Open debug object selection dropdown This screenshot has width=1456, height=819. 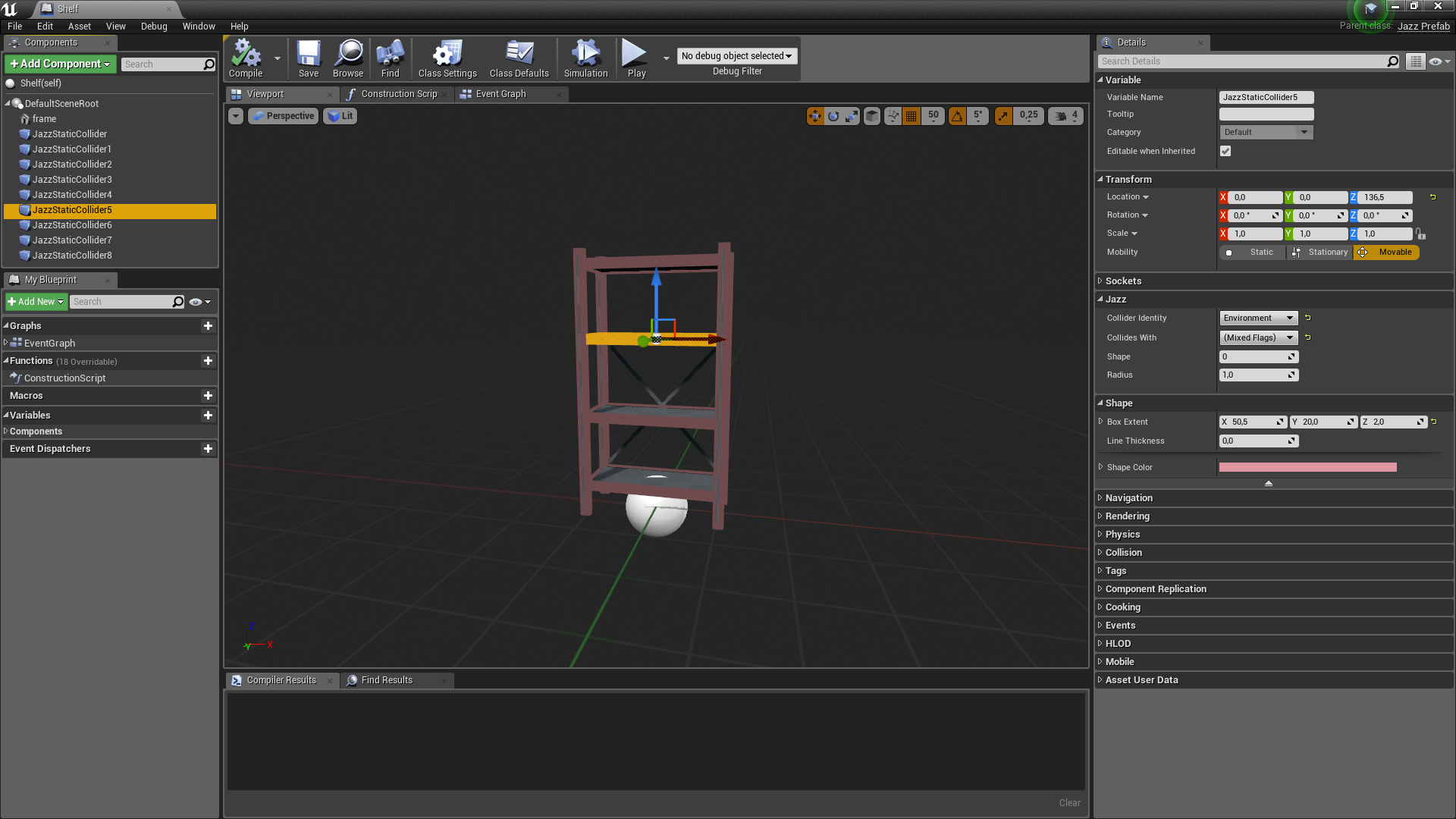(x=736, y=56)
